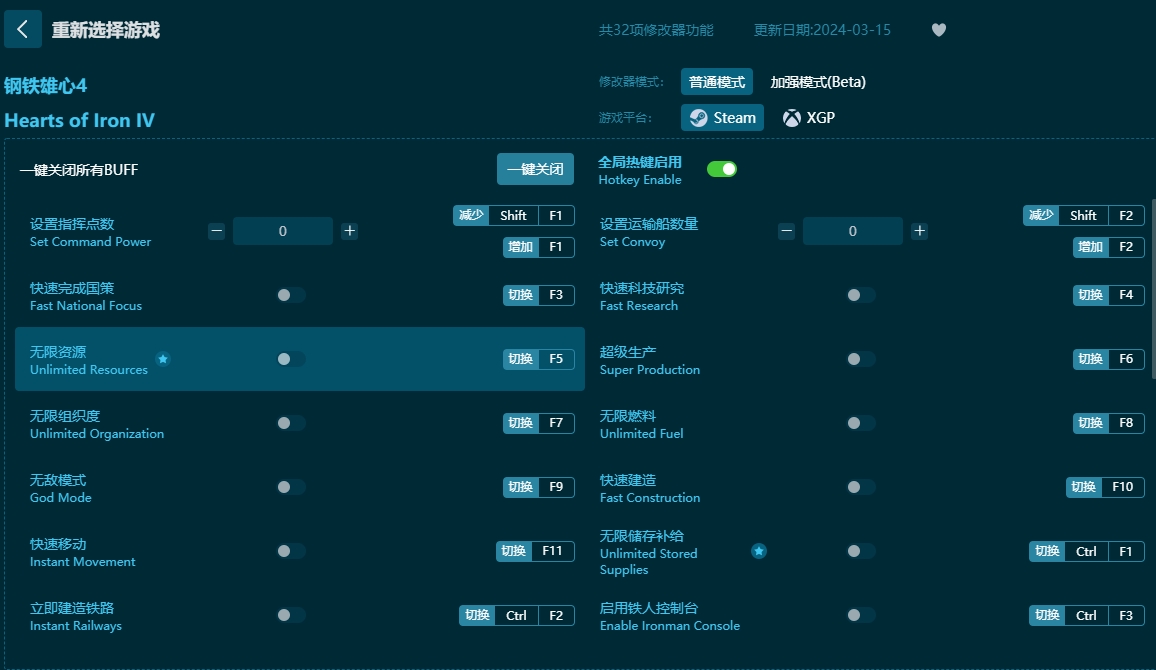1156x670 pixels.
Task: Click the Set Command Power value field
Action: click(x=282, y=231)
